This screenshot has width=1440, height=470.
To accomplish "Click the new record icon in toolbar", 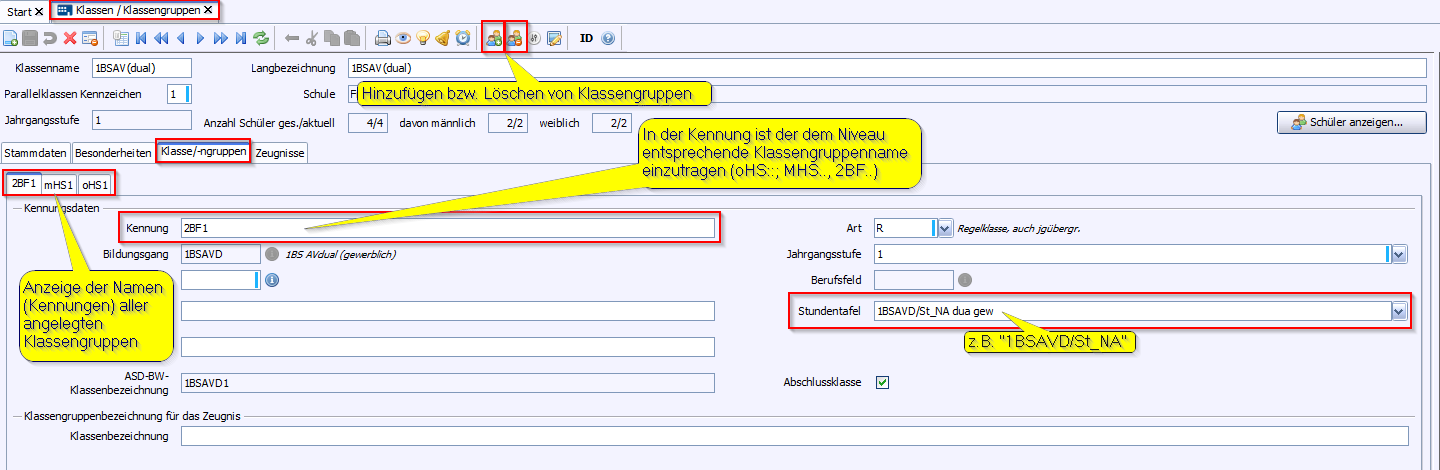I will point(11,39).
